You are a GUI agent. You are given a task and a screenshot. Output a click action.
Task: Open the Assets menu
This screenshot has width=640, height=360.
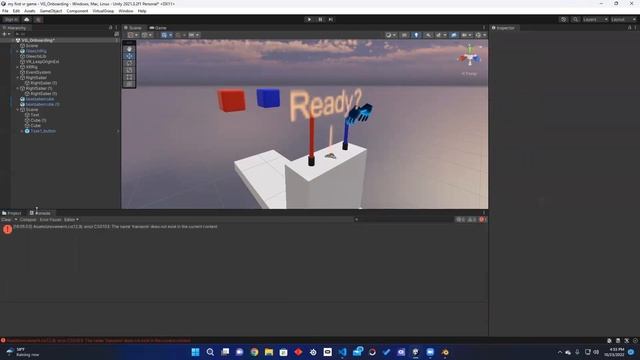click(x=29, y=11)
